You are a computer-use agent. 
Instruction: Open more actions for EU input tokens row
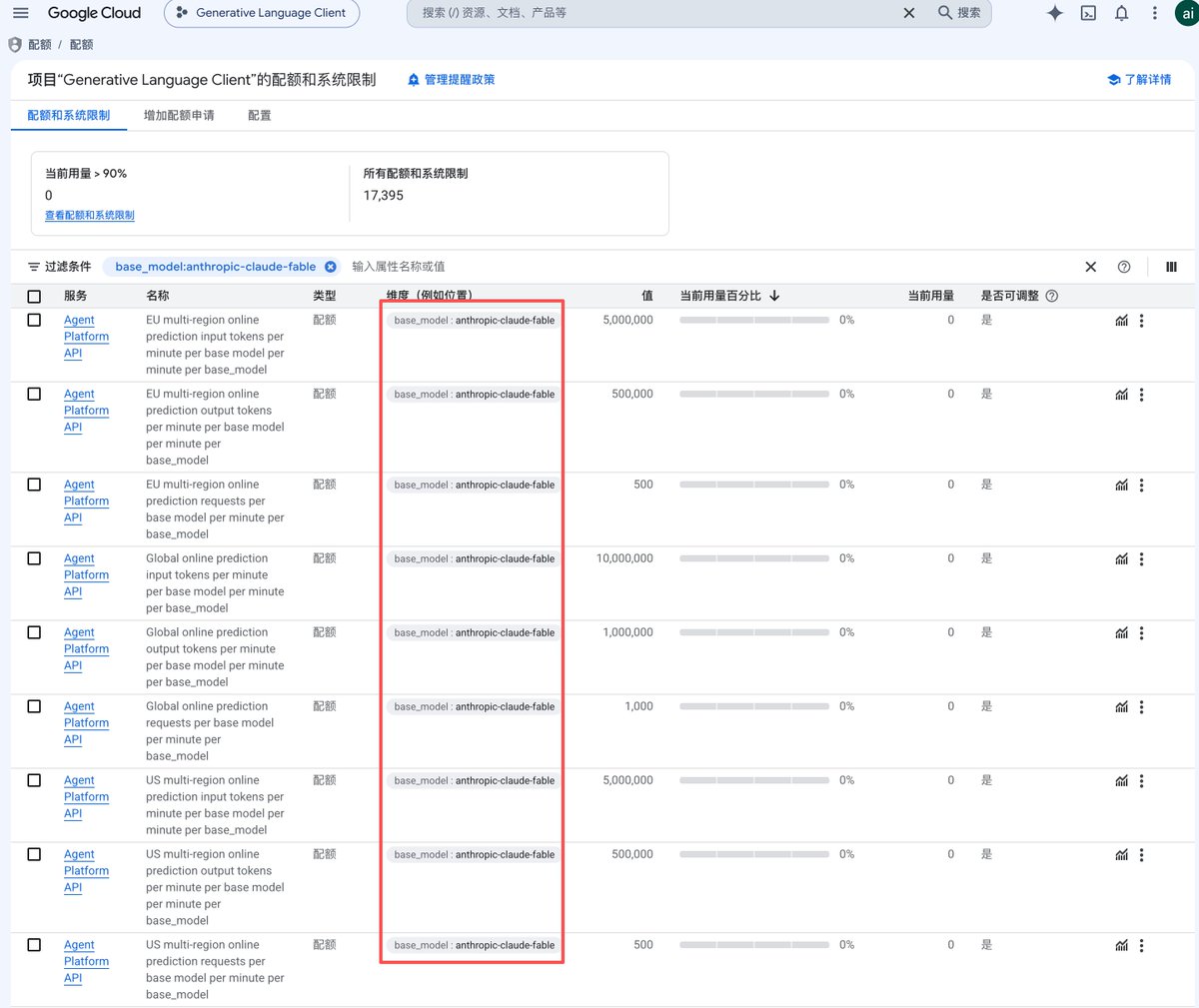[1141, 321]
